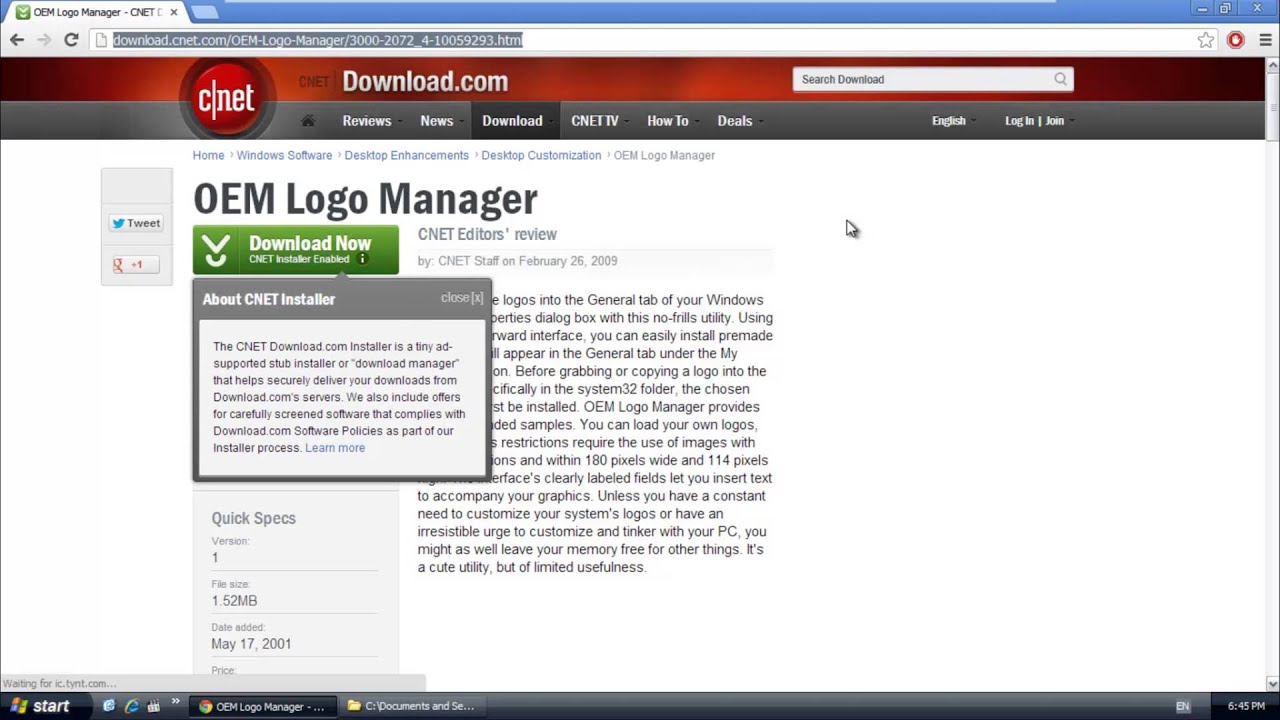Go to site home via house icon
The image size is (1280, 720).
coord(308,121)
